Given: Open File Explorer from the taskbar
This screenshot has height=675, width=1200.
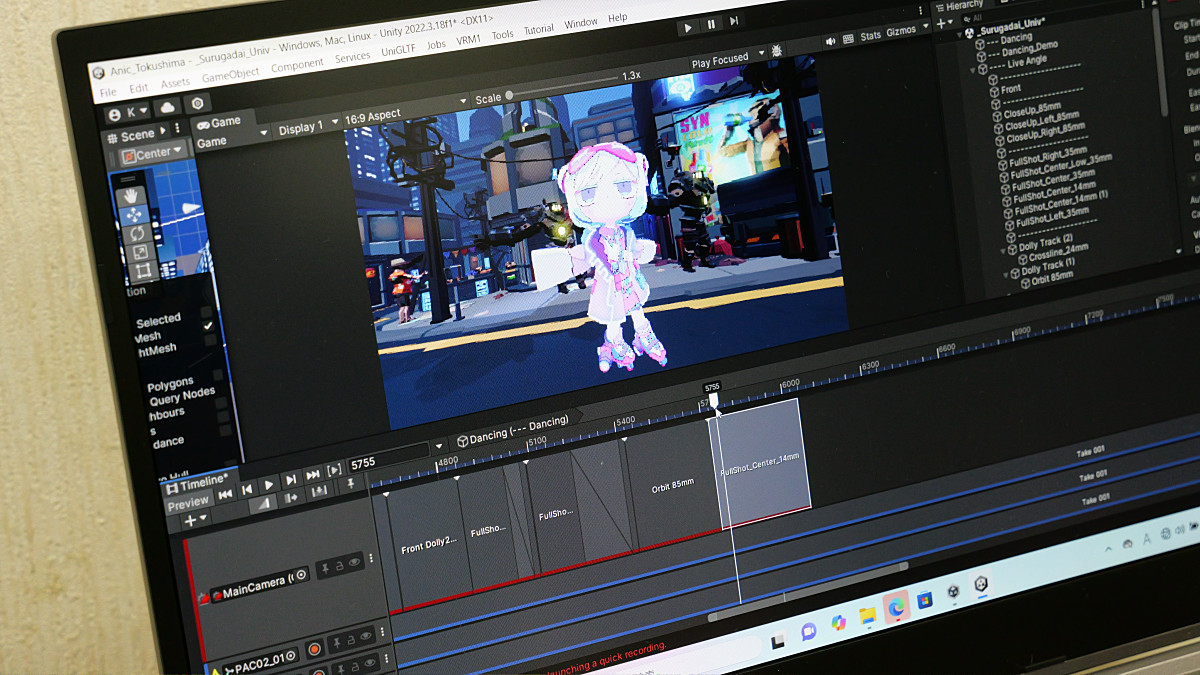Looking at the screenshot, I should (x=867, y=614).
